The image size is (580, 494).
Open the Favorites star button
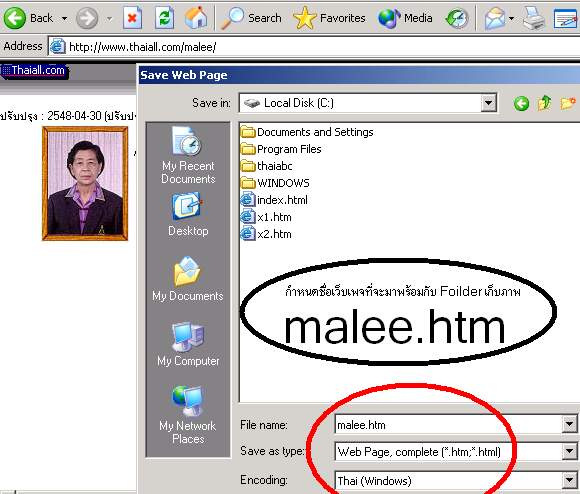coord(329,18)
